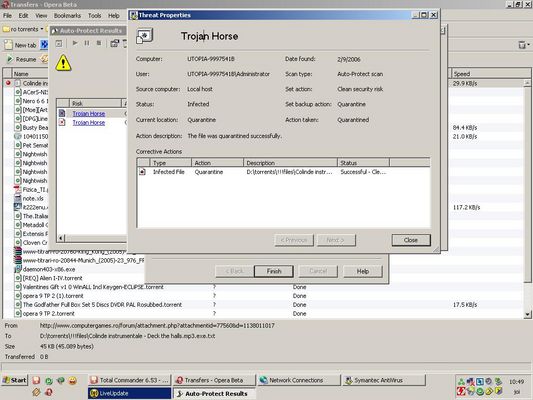Click the yellow warning triangle icon
This screenshot has height=400, width=533.
(63, 63)
